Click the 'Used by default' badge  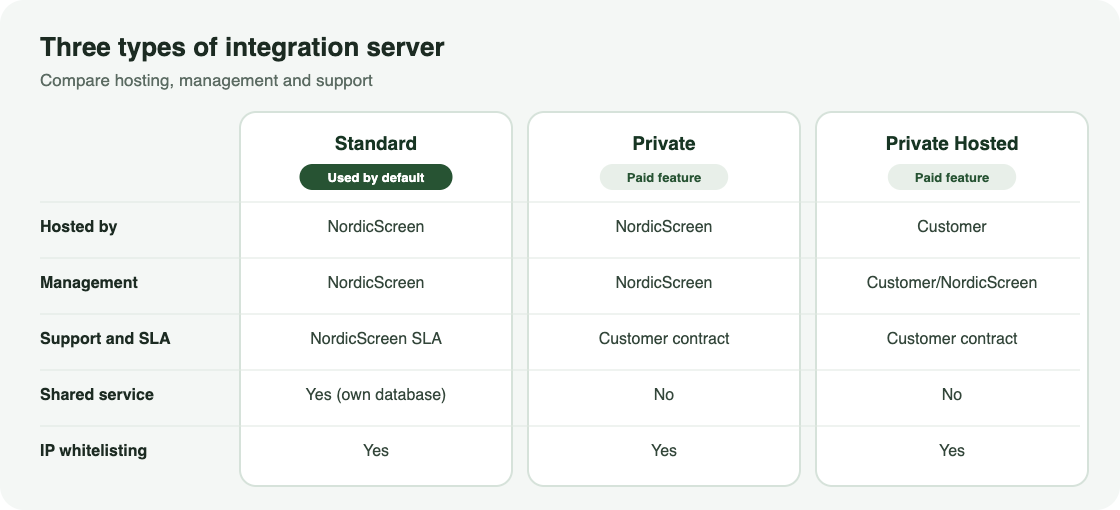pyautogui.click(x=376, y=177)
